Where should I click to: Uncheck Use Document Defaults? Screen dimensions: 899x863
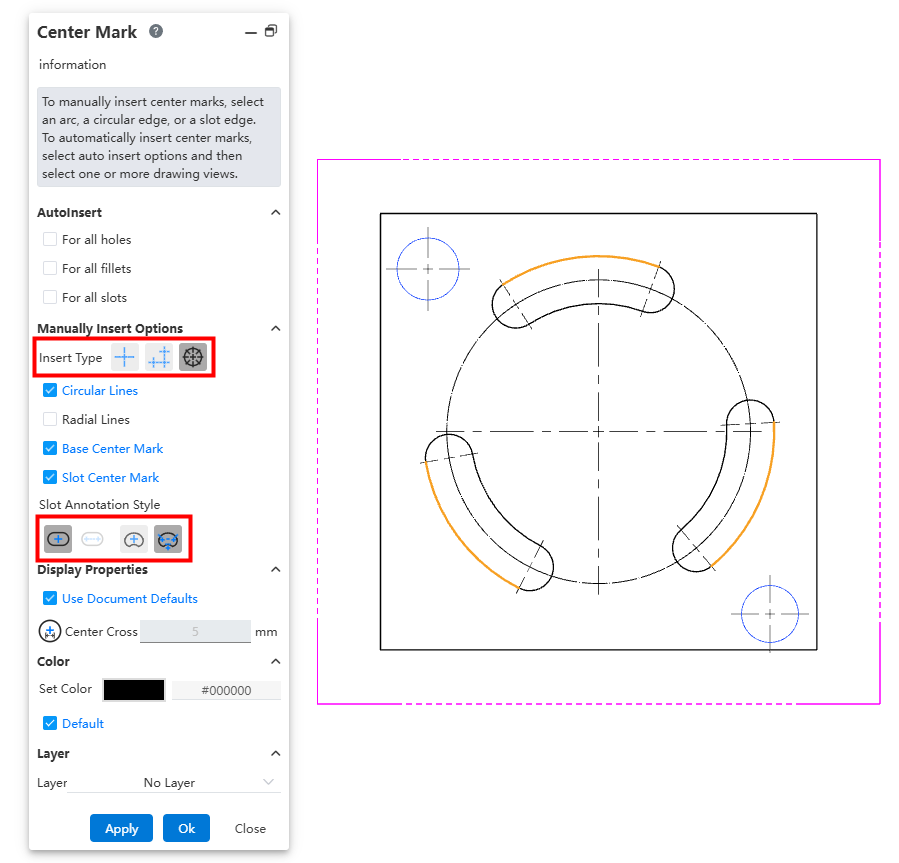[x=50, y=599]
